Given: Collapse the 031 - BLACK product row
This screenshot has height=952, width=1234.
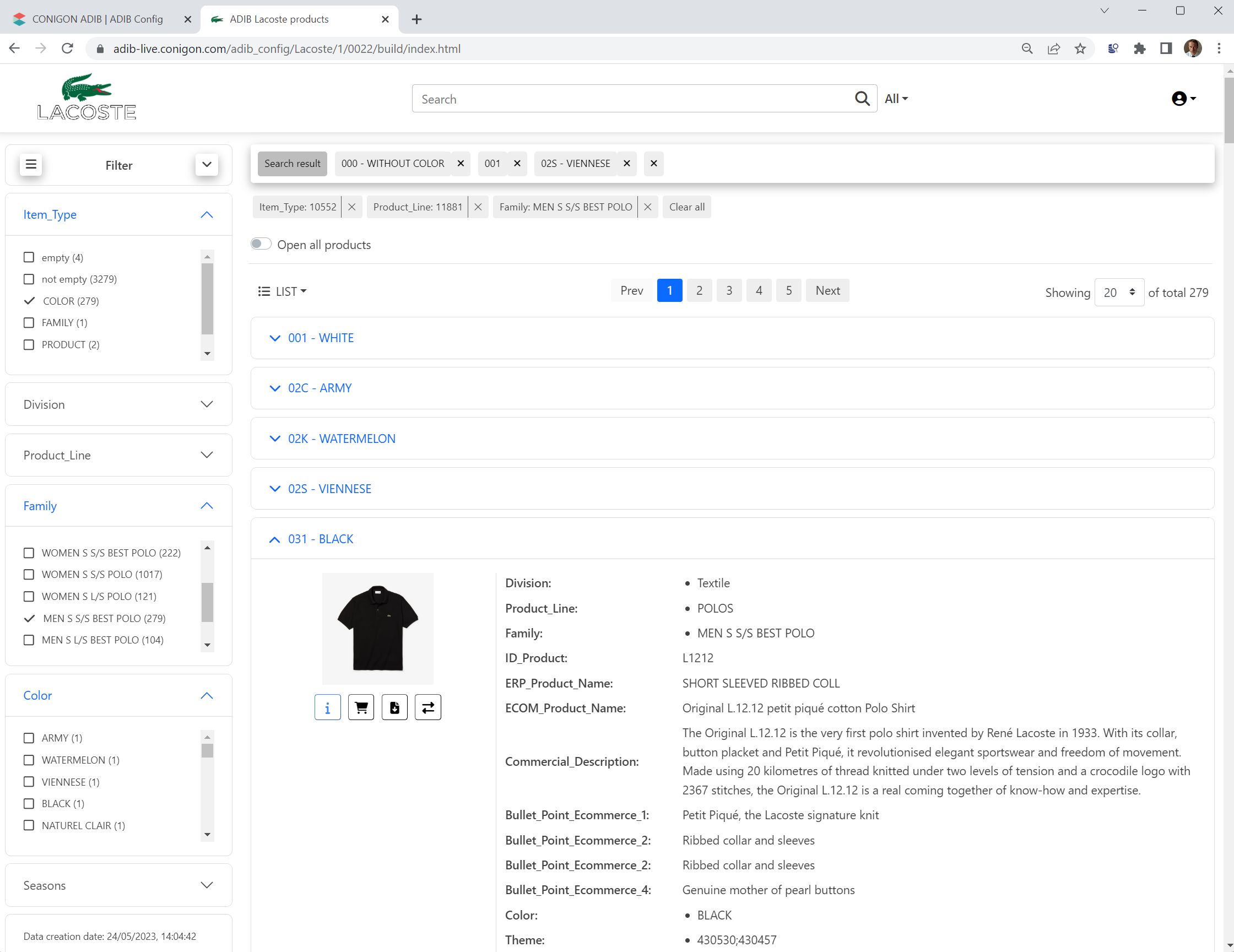Looking at the screenshot, I should tap(732, 539).
